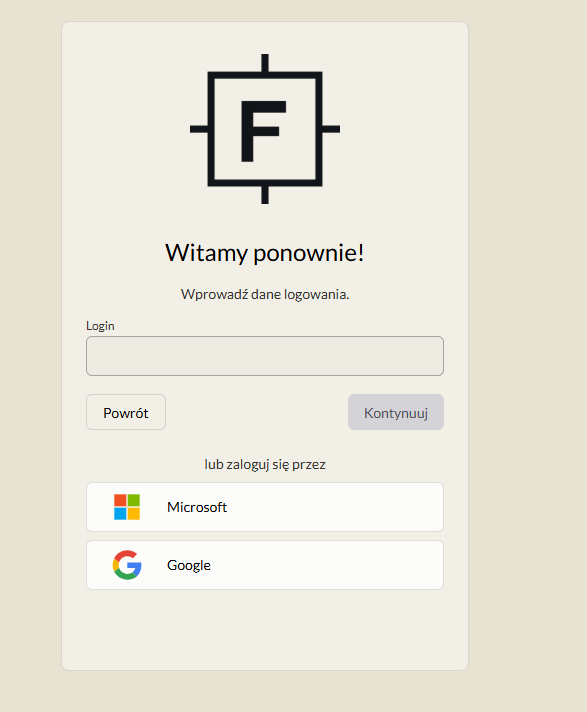Click the 'Wprowadź dane logowania.' text

coord(265,294)
